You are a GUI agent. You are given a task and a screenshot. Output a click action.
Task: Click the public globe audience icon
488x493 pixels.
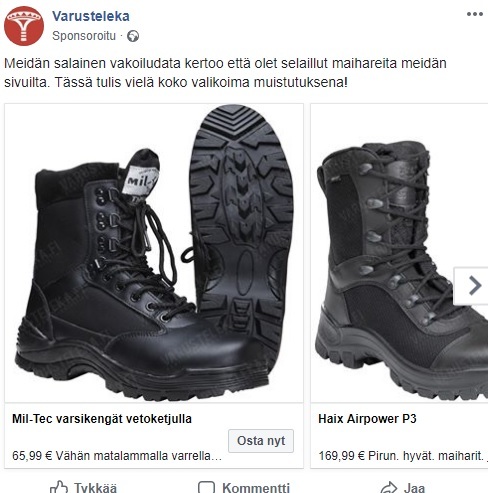133,36
